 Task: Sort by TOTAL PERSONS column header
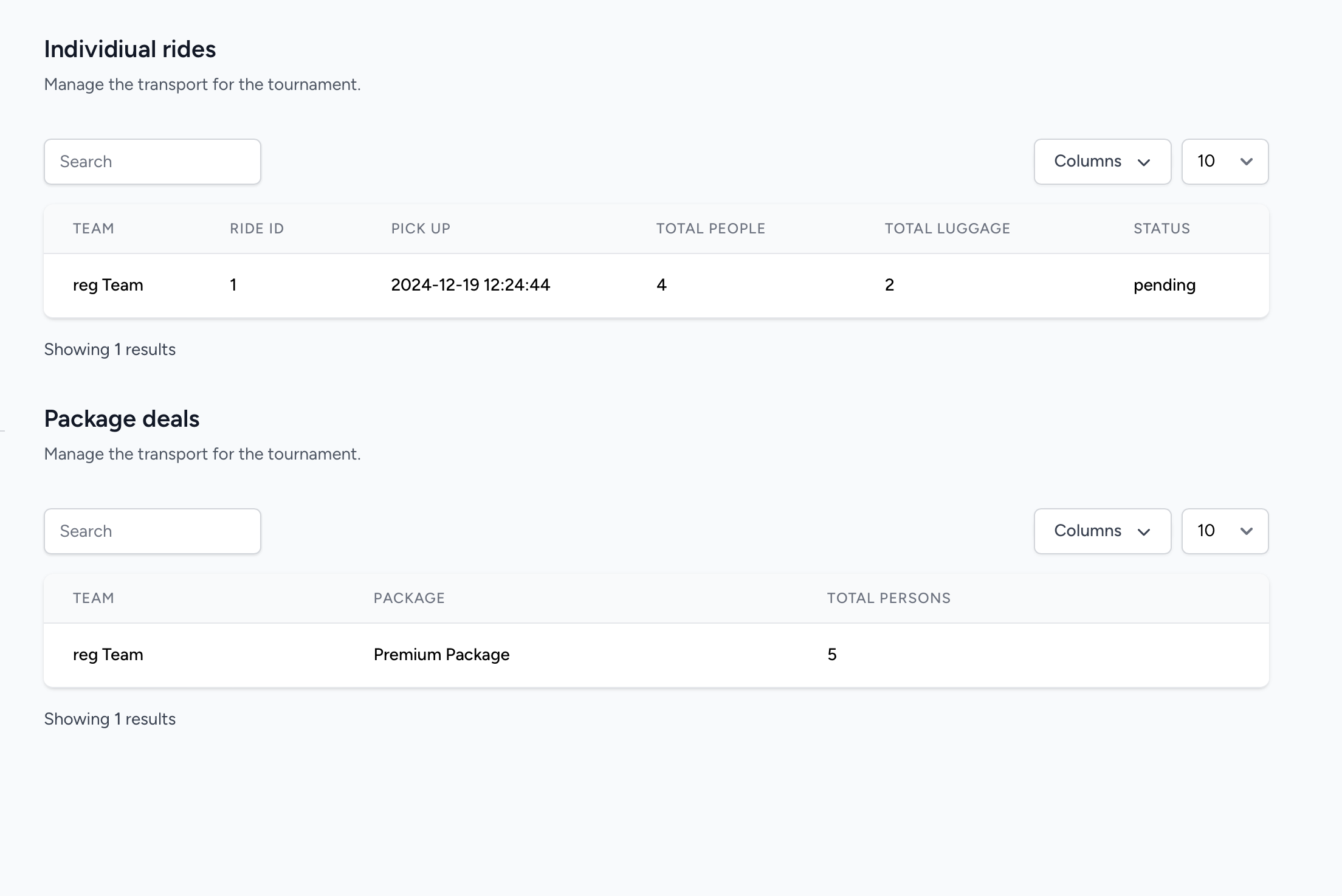[889, 598]
